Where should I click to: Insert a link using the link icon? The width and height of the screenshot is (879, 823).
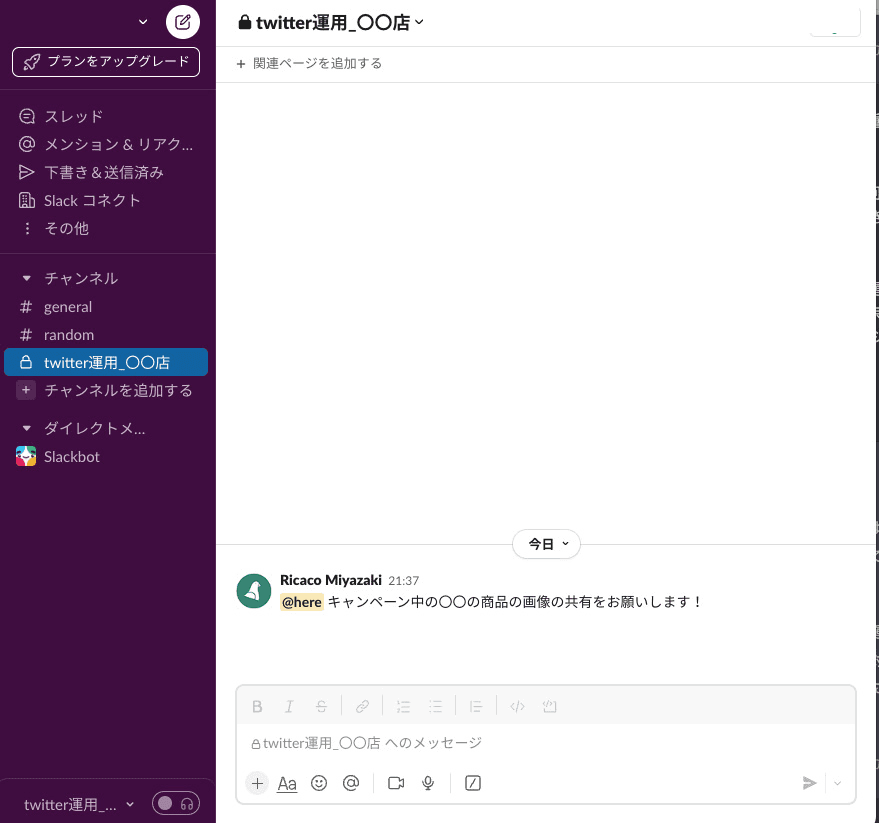tap(363, 706)
